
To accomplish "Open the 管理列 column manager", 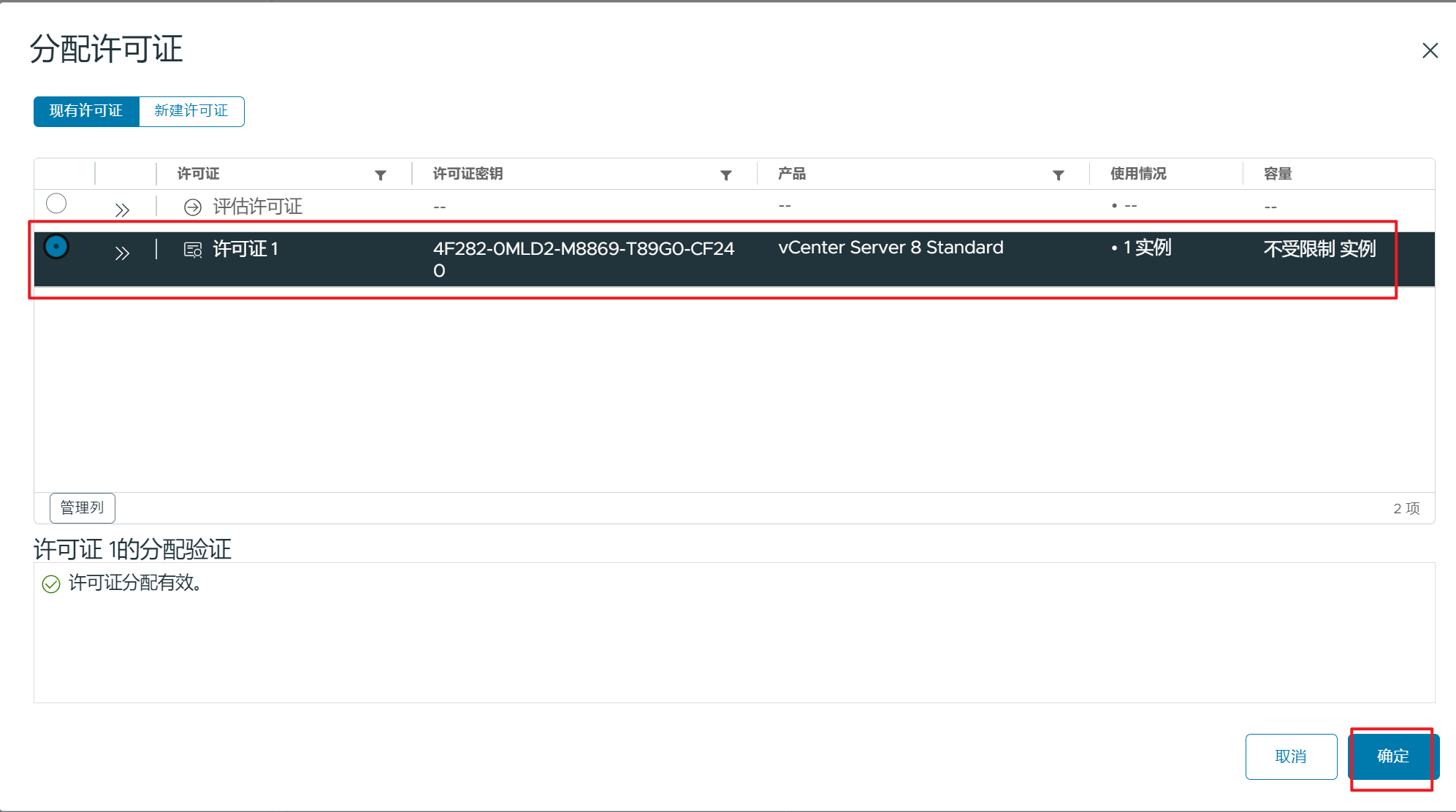I will coord(82,507).
